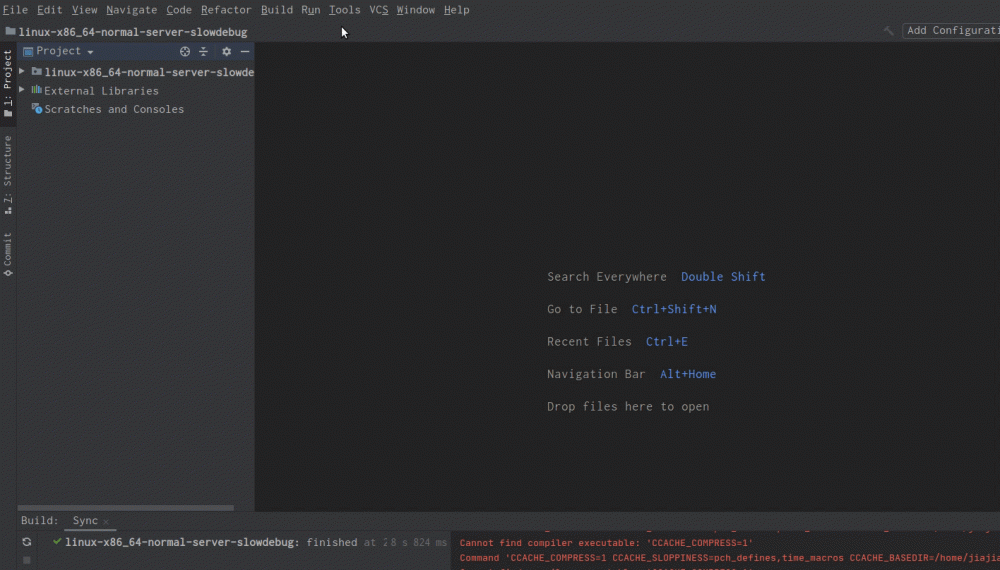Click the locate/select opened file target icon

pos(185,52)
